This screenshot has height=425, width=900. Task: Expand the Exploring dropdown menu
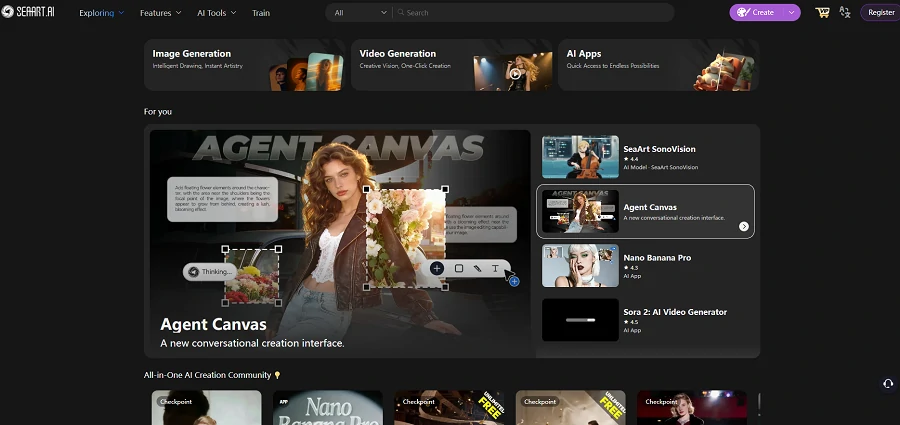click(x=101, y=13)
